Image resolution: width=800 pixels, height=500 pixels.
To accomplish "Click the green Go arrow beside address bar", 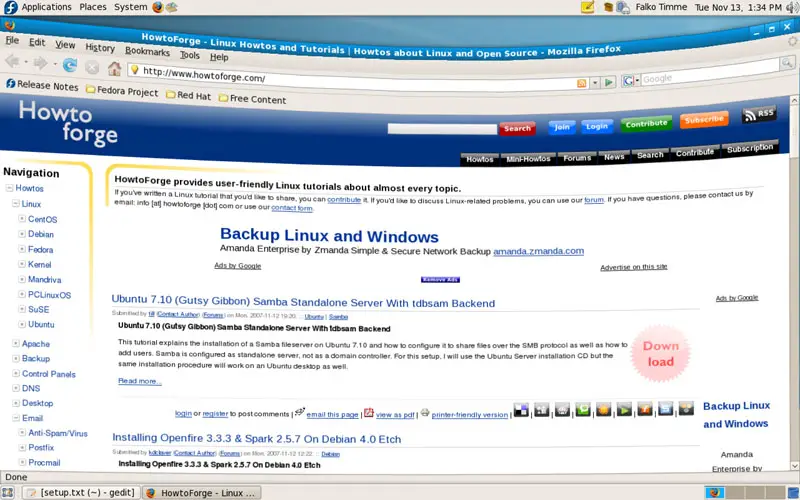I will pyautogui.click(x=609, y=82).
